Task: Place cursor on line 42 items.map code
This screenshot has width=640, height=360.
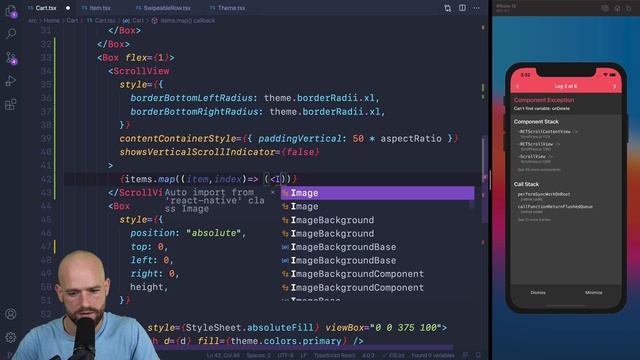Action: 208,179
